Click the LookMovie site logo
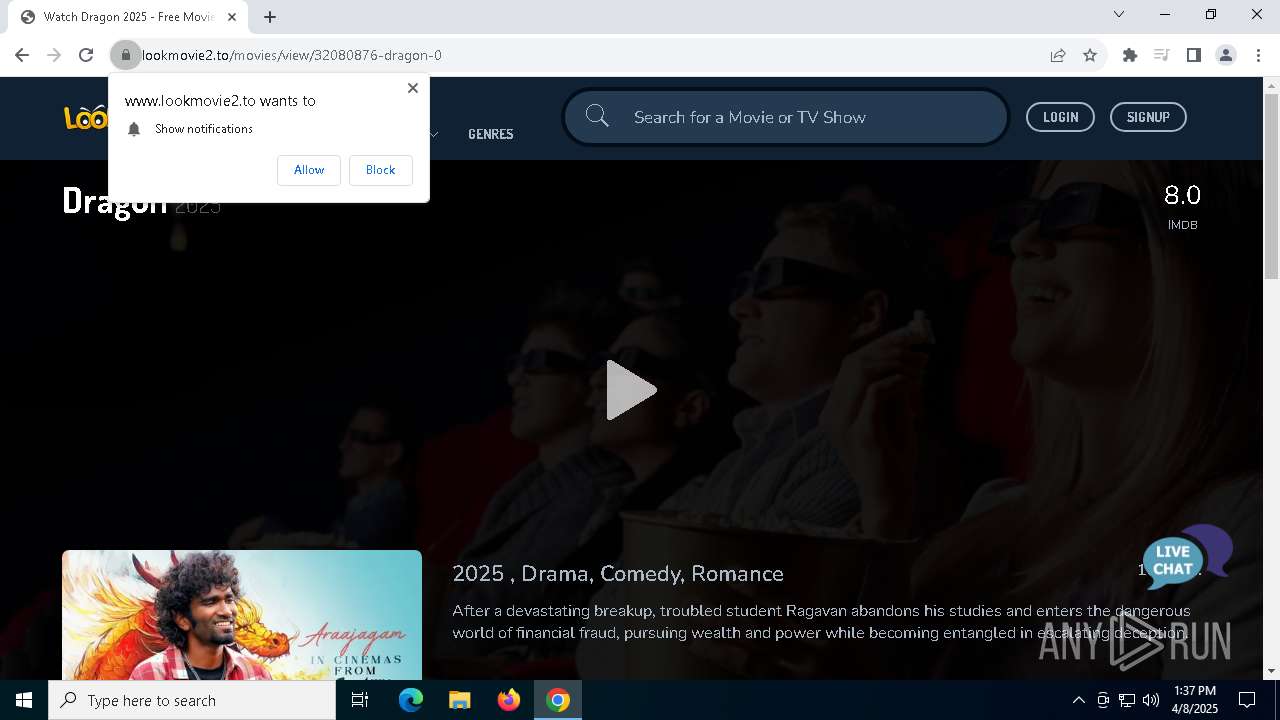The width and height of the screenshot is (1280, 720). click(x=86, y=117)
